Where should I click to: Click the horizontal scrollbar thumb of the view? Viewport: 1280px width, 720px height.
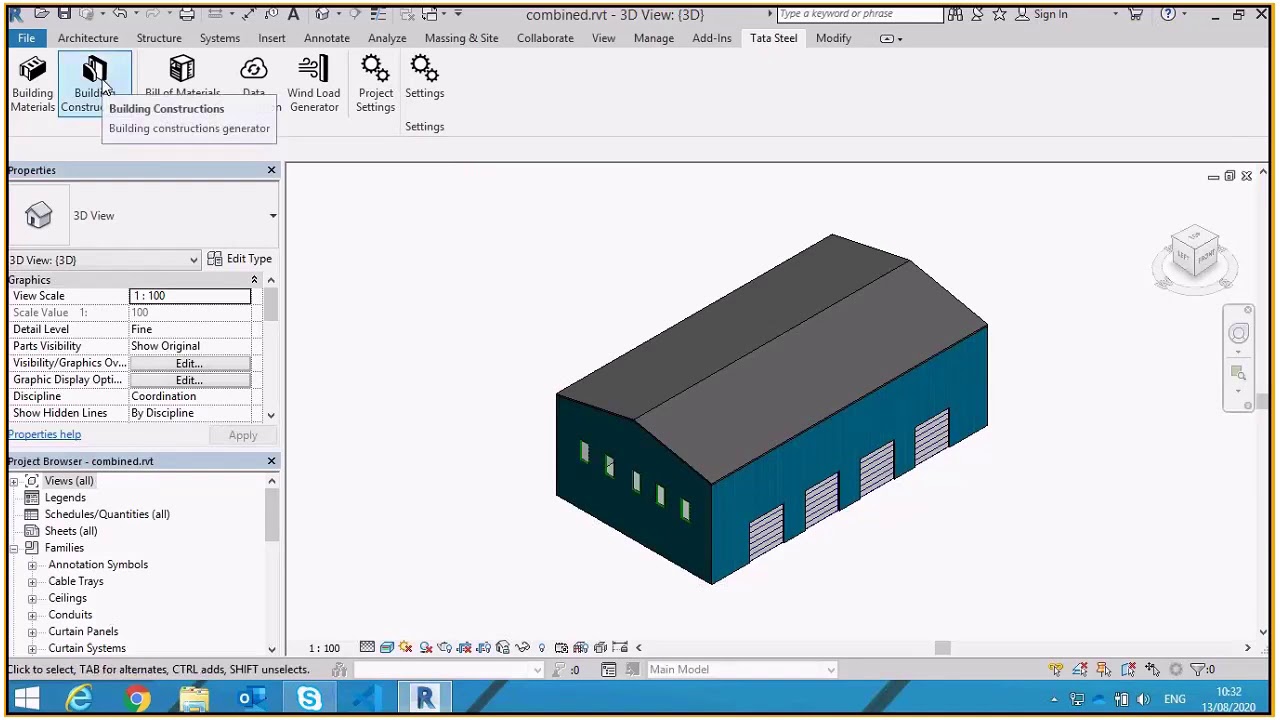click(x=942, y=648)
